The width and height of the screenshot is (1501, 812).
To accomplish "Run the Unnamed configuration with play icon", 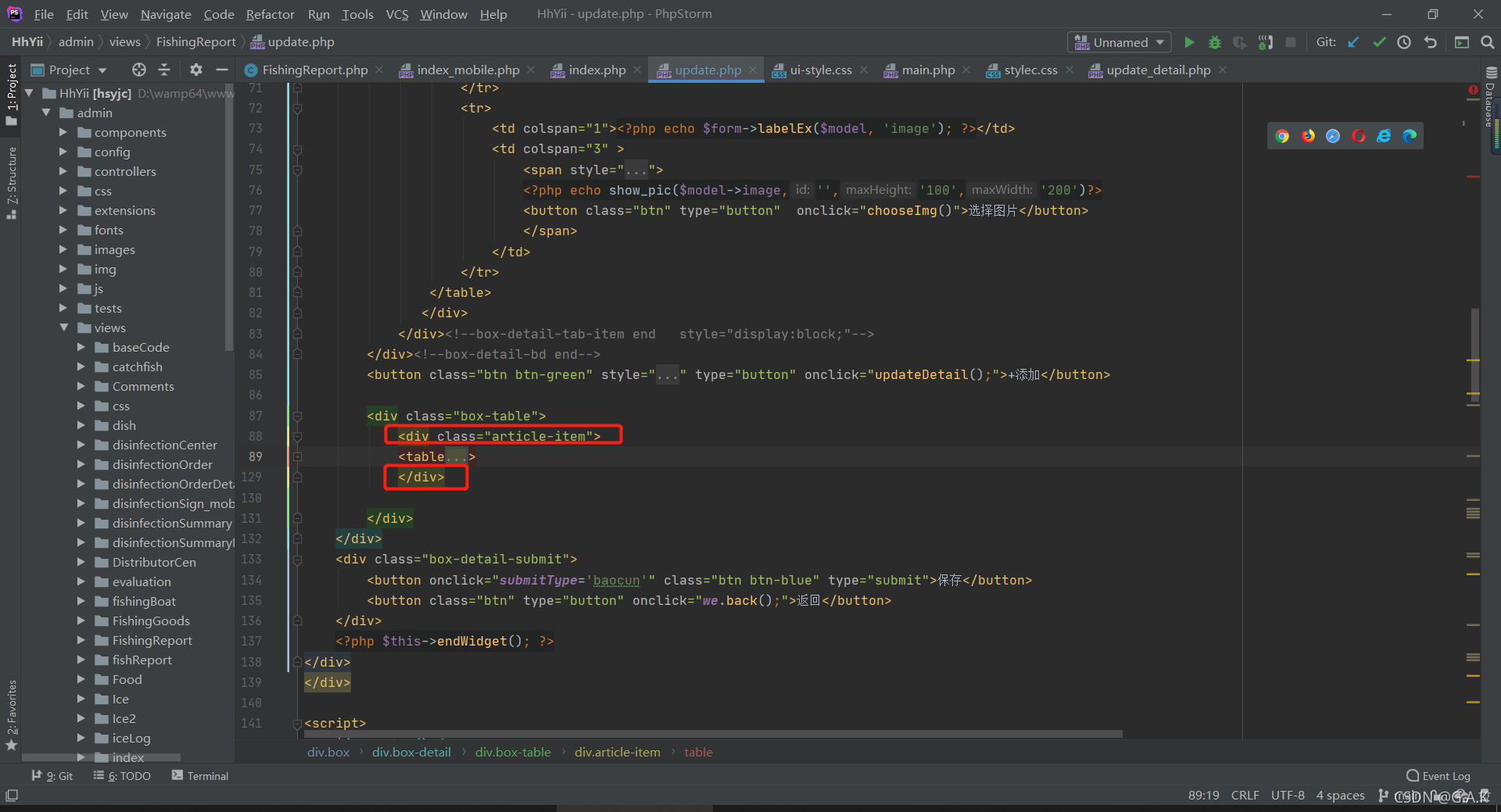I will click(1189, 42).
